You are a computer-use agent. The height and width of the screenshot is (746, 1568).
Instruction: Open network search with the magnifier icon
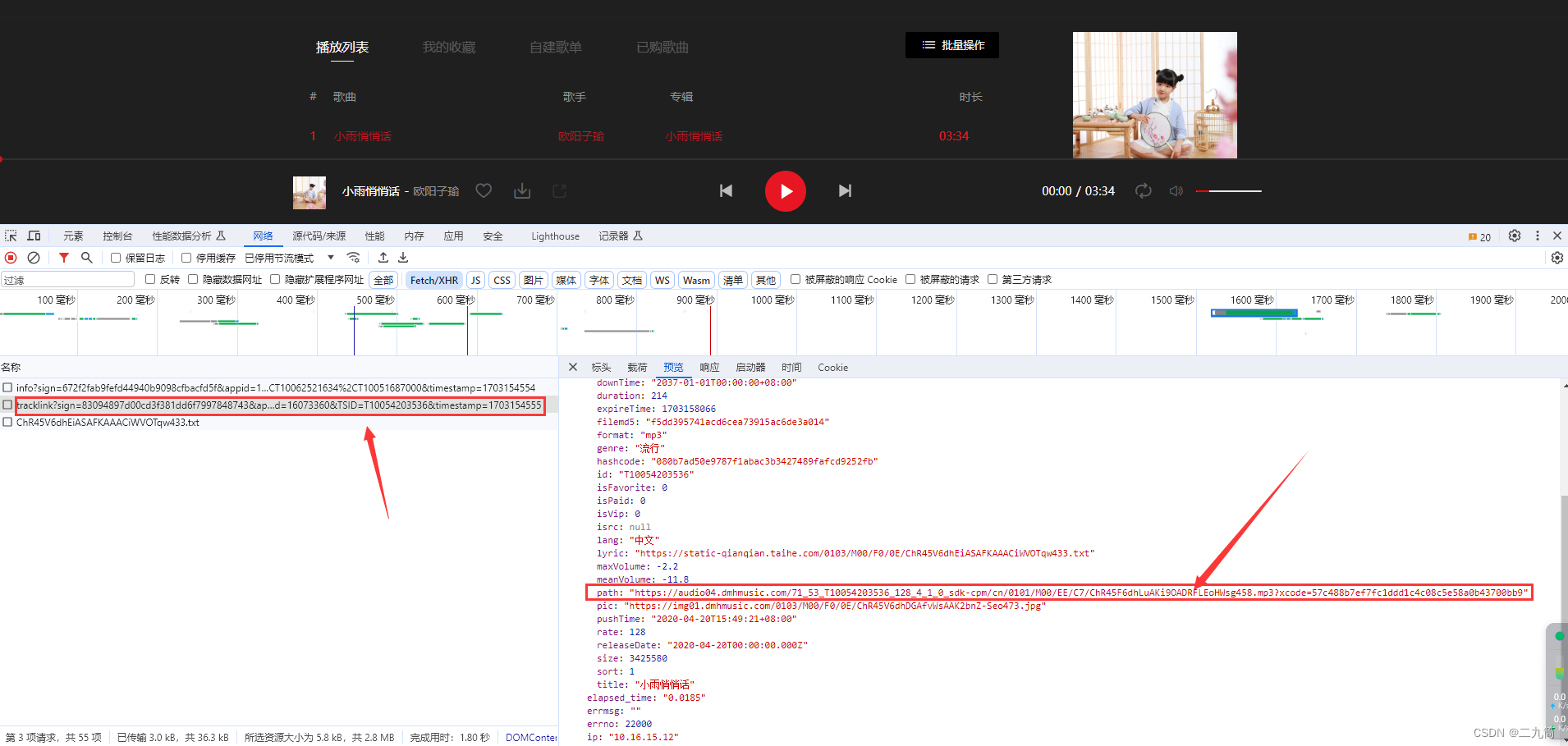(x=87, y=258)
